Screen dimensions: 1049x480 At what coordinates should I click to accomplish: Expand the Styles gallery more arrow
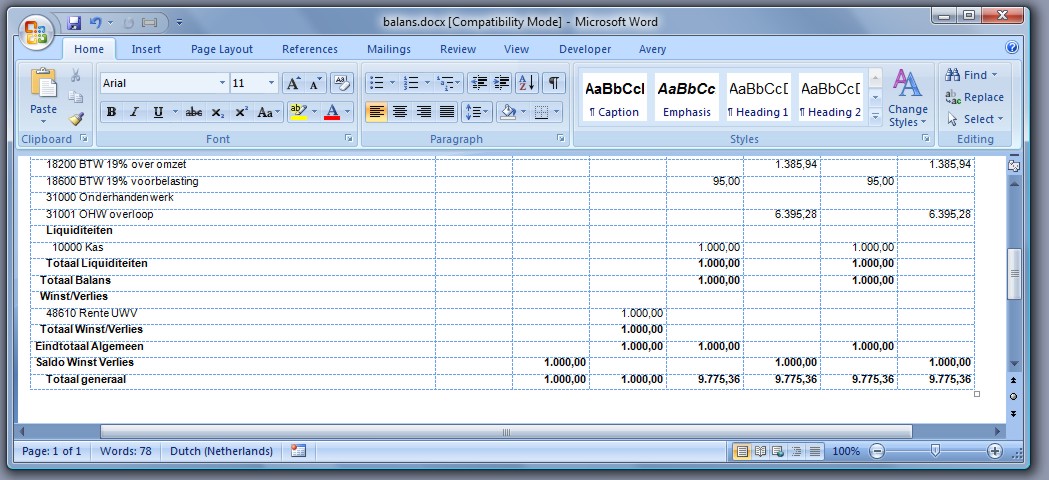tap(875, 117)
